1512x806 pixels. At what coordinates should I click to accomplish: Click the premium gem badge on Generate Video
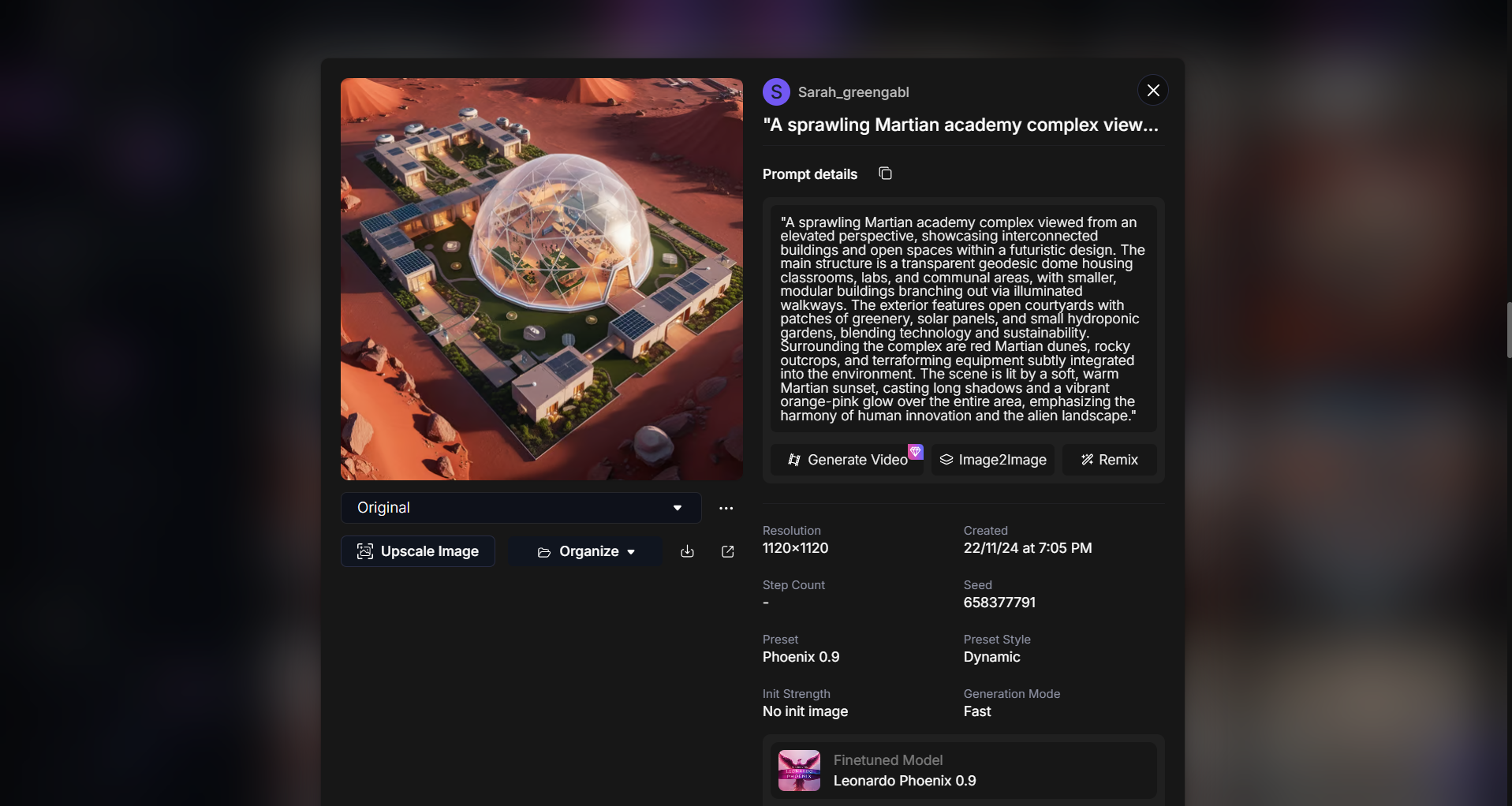(x=915, y=452)
